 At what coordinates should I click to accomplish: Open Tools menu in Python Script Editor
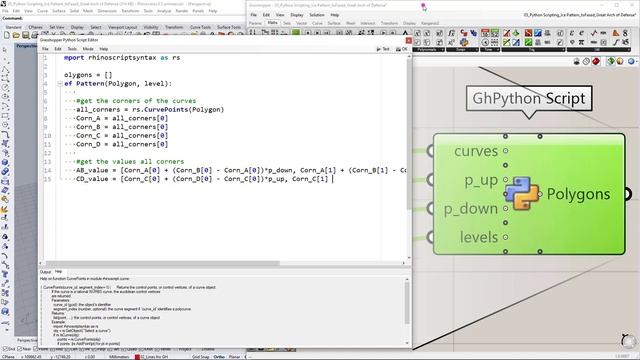click(x=72, y=49)
